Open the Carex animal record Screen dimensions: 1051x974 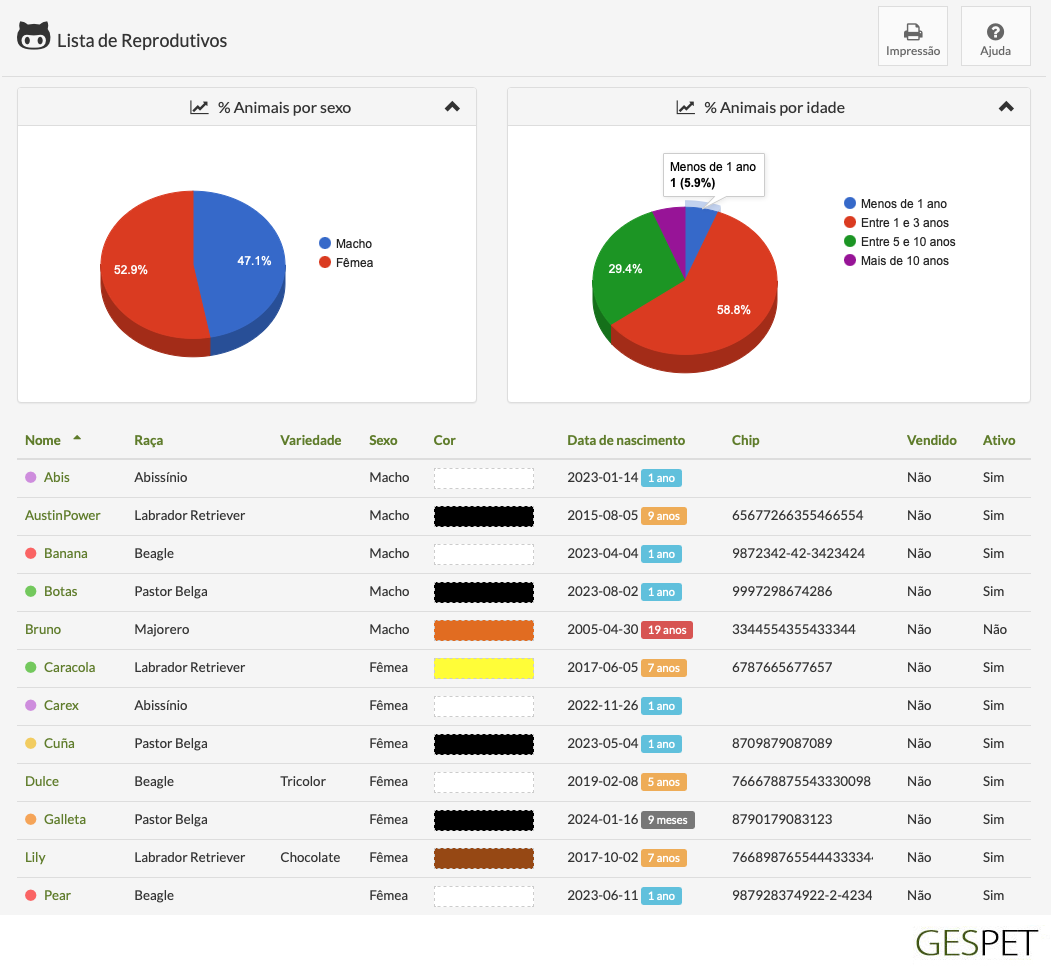click(61, 705)
